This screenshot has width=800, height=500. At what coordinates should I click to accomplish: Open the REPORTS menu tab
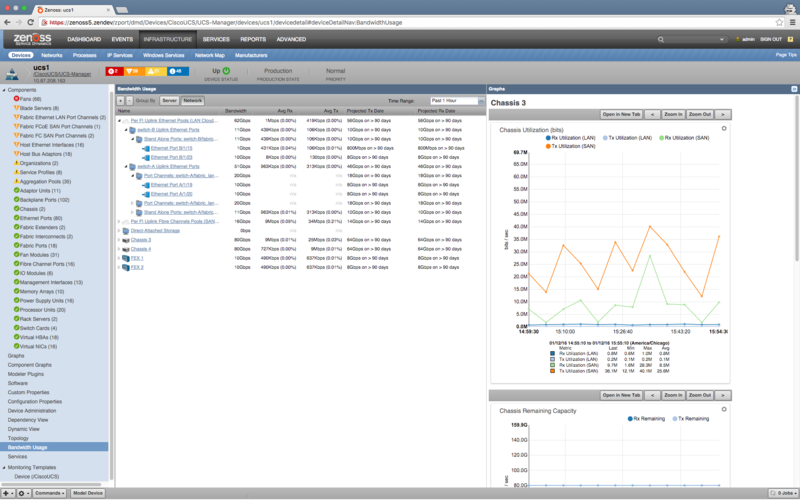pyautogui.click(x=253, y=39)
